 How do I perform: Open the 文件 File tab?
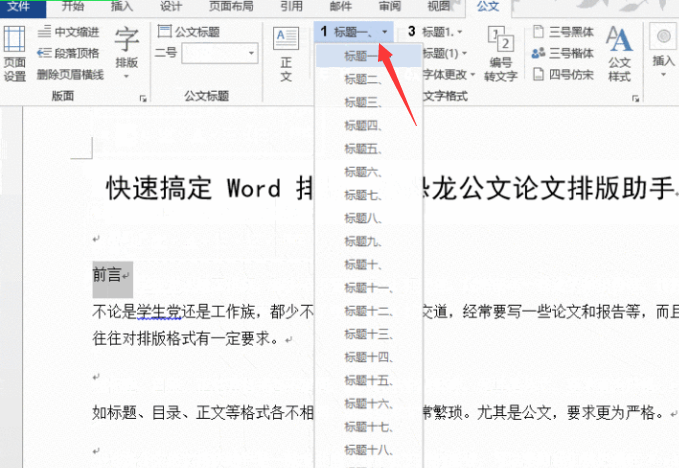pyautogui.click(x=19, y=6)
